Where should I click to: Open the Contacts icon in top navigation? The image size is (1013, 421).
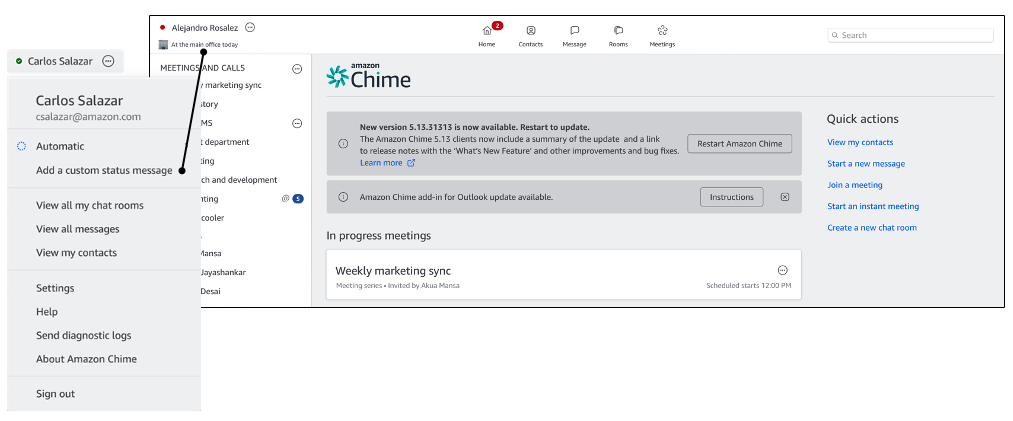[x=530, y=30]
